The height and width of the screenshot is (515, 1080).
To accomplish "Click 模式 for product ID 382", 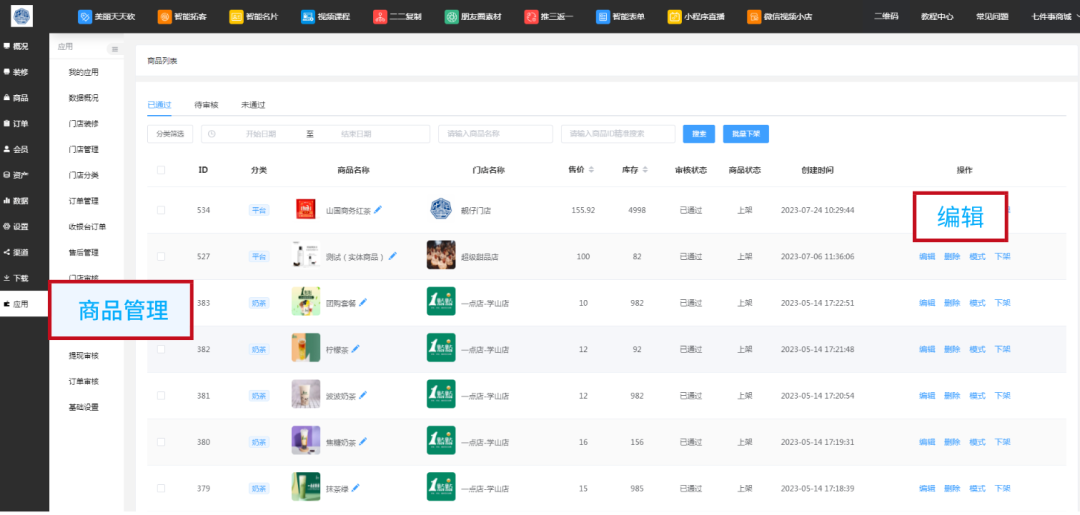I will tap(977, 349).
